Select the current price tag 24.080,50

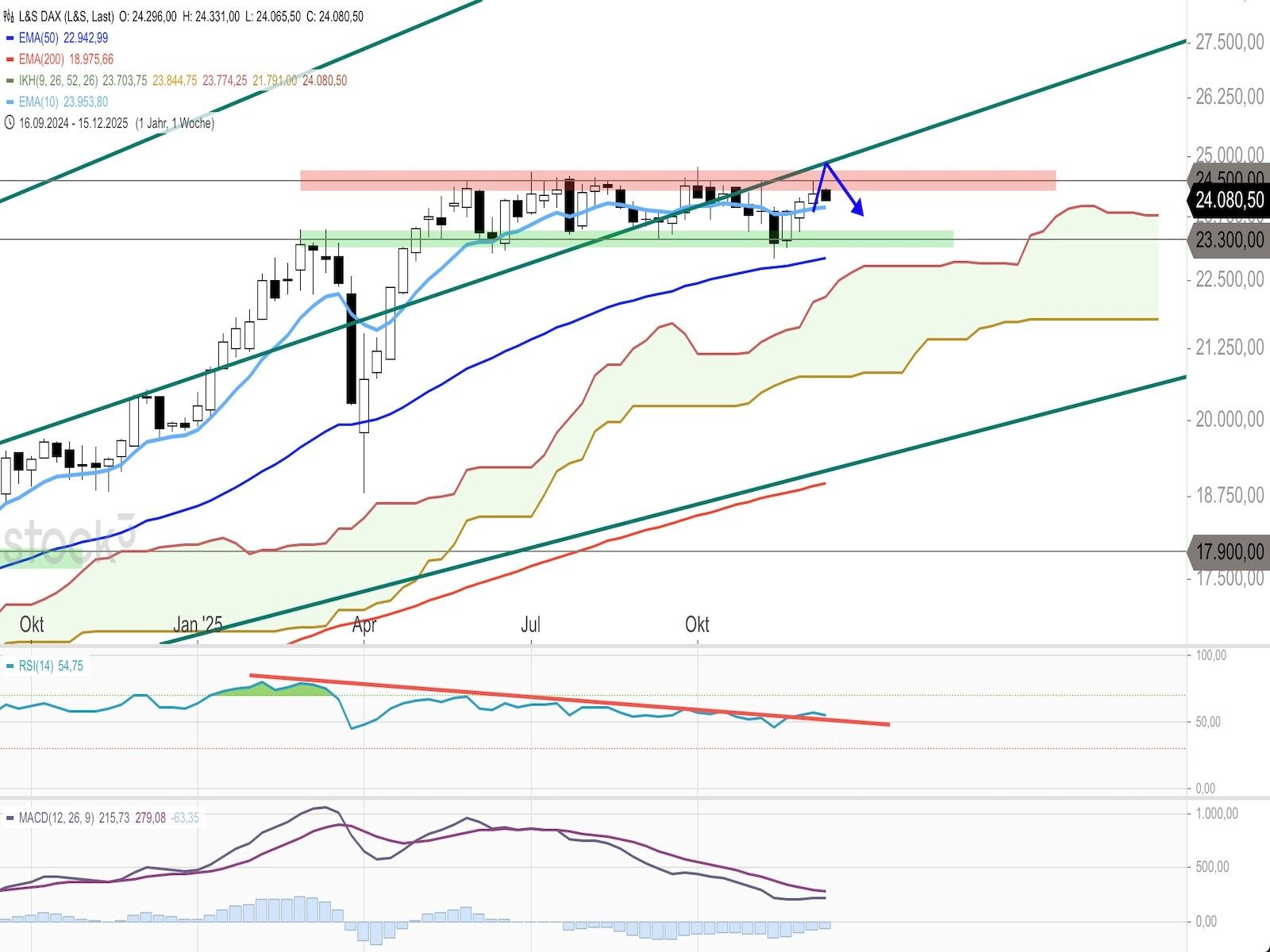point(1229,200)
